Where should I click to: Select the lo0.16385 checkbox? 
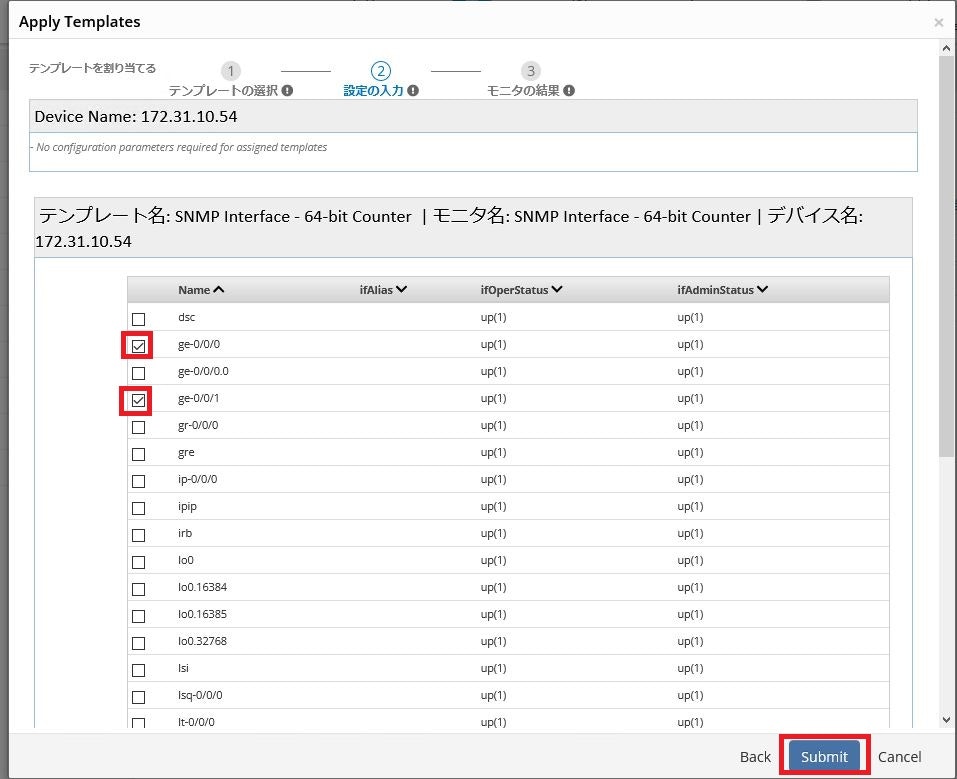(x=139, y=616)
